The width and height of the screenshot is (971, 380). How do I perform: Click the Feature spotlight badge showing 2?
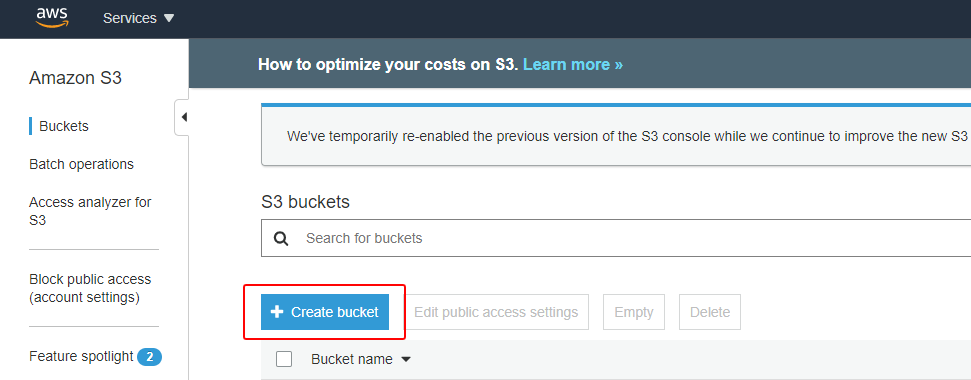click(149, 356)
